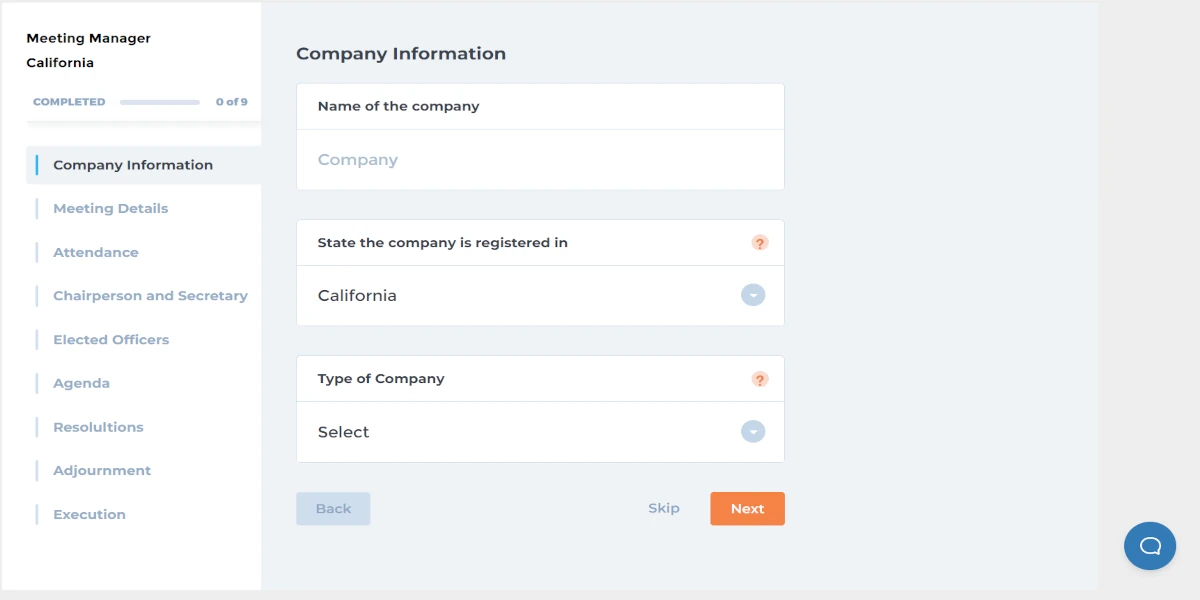Expand the California state dropdown arrow
Screen dimensions: 1200x600
tap(753, 295)
